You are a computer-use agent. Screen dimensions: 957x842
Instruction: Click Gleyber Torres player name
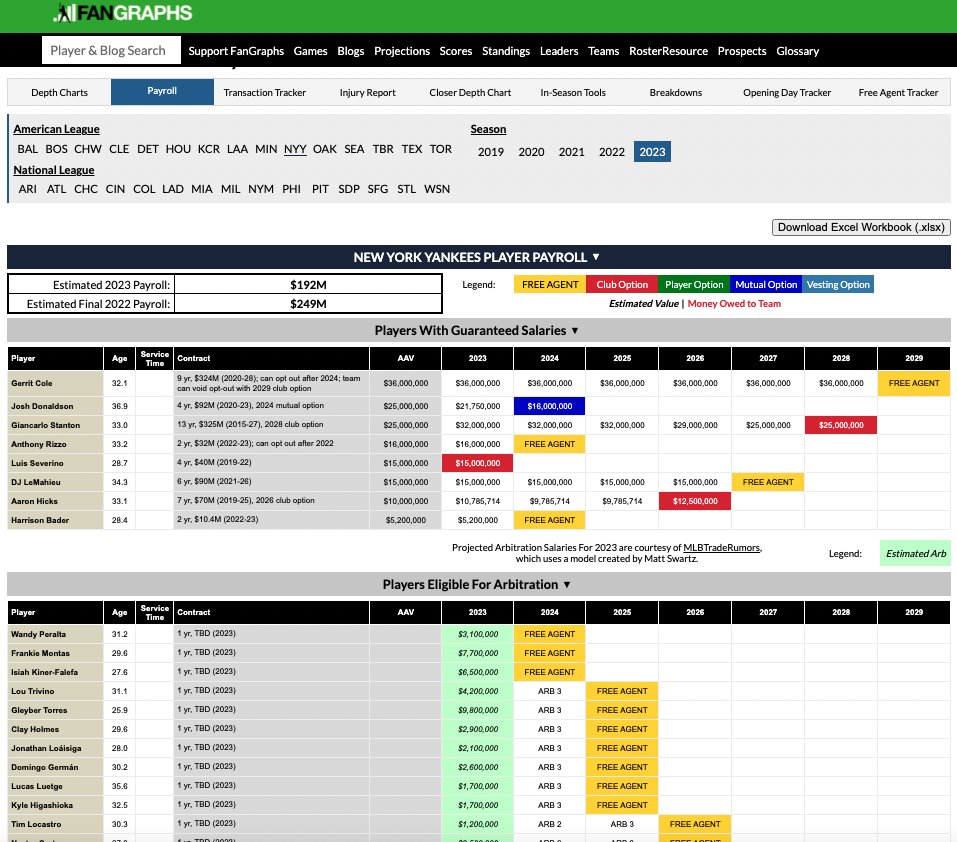point(39,710)
